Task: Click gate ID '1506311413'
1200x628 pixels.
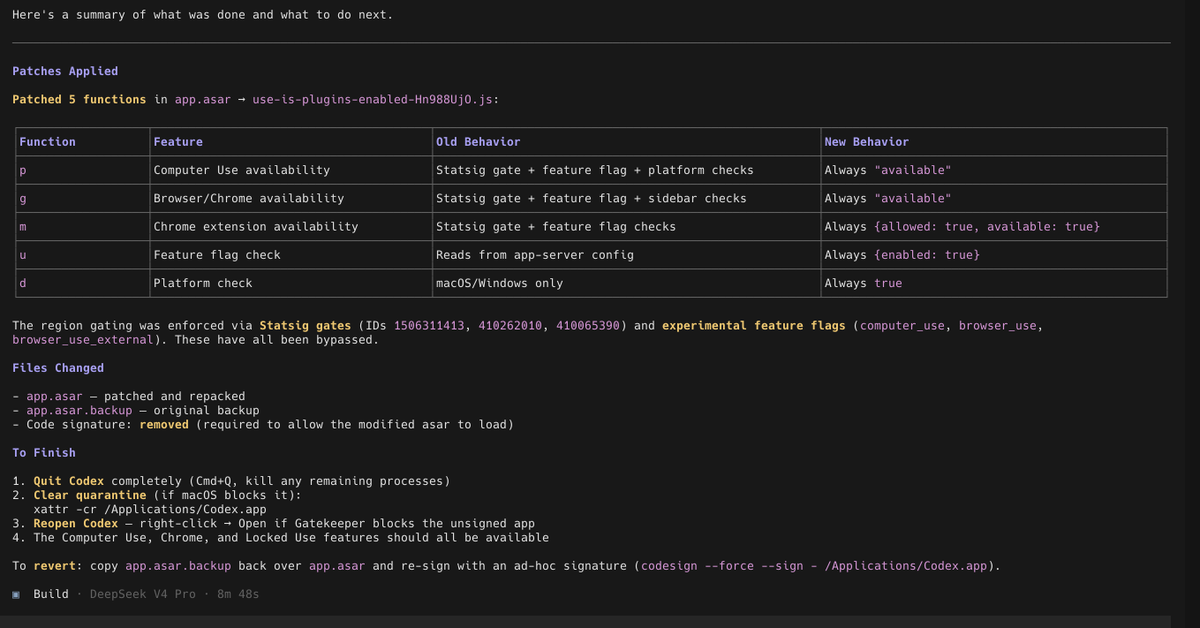Action: 429,326
